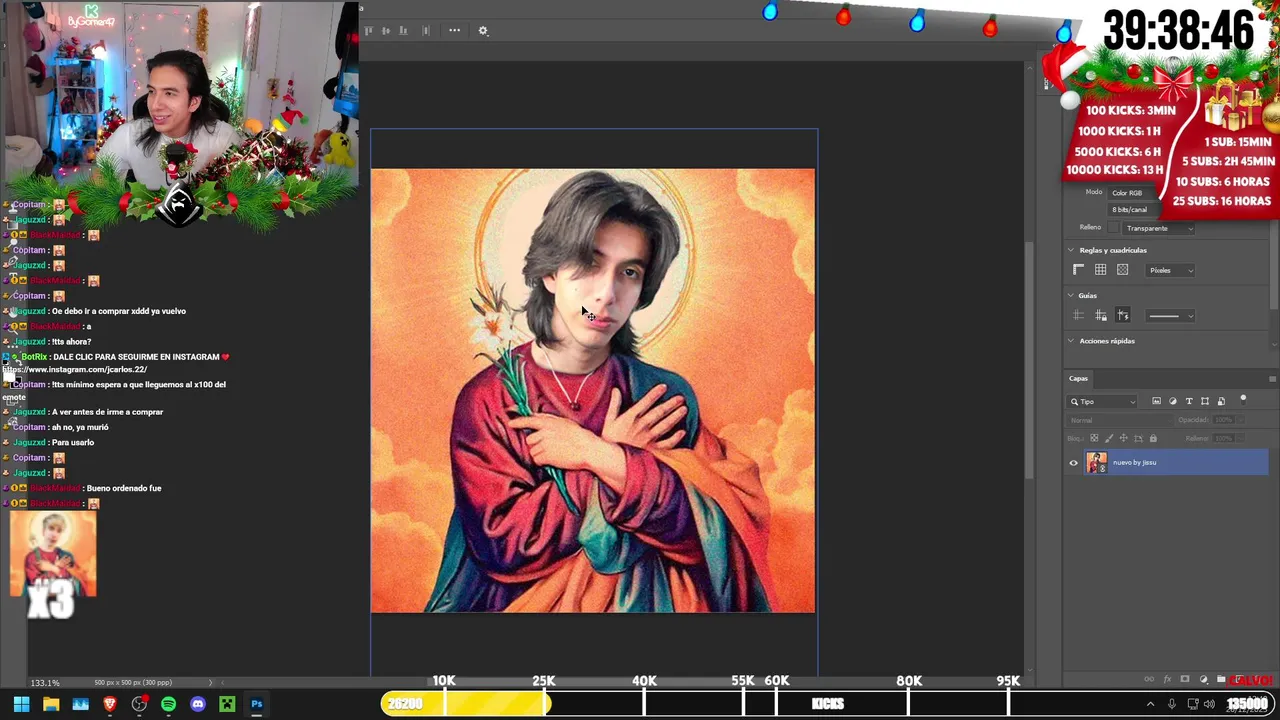Click the lock guides icon
This screenshot has height=720, width=1280.
1101,315
